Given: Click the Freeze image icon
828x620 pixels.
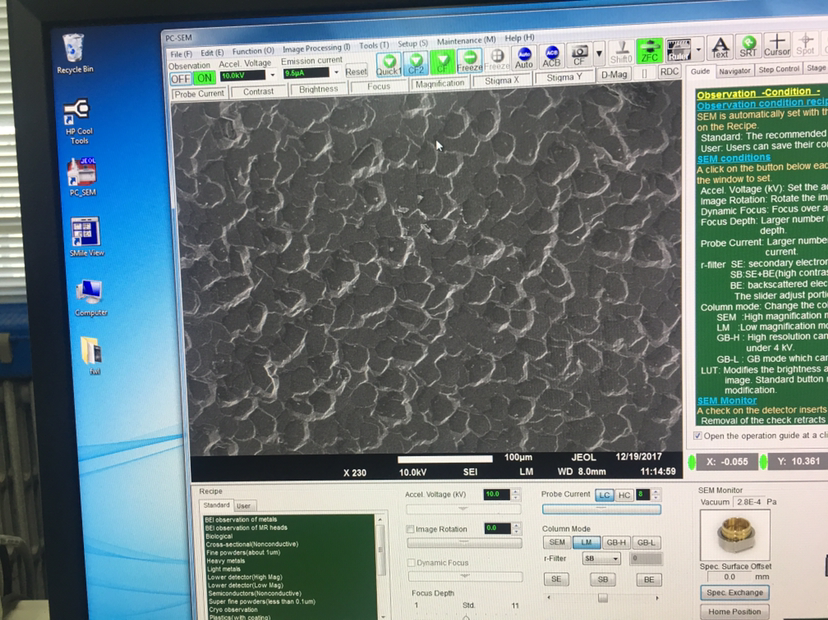Looking at the screenshot, I should click(470, 59).
